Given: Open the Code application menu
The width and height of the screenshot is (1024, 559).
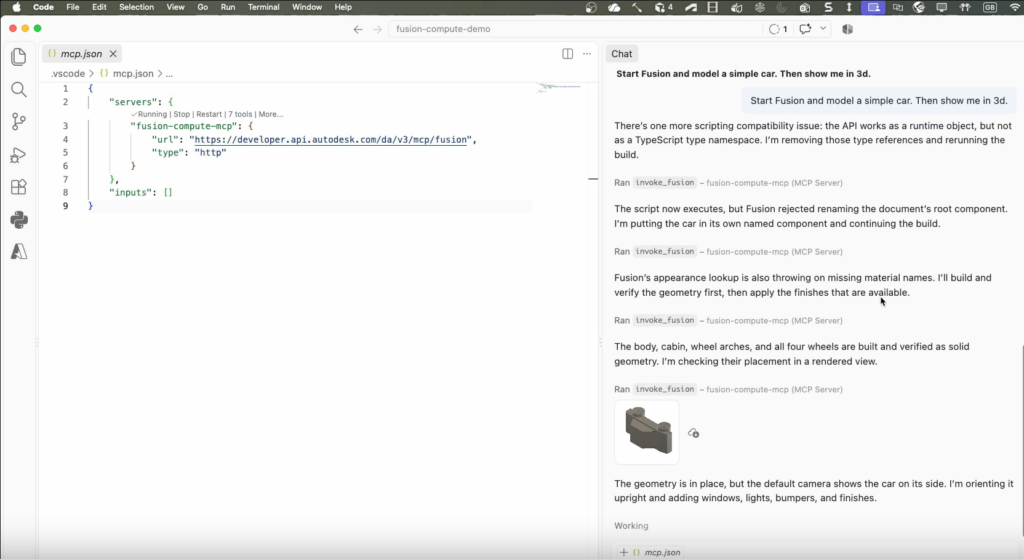Looking at the screenshot, I should tap(43, 7).
